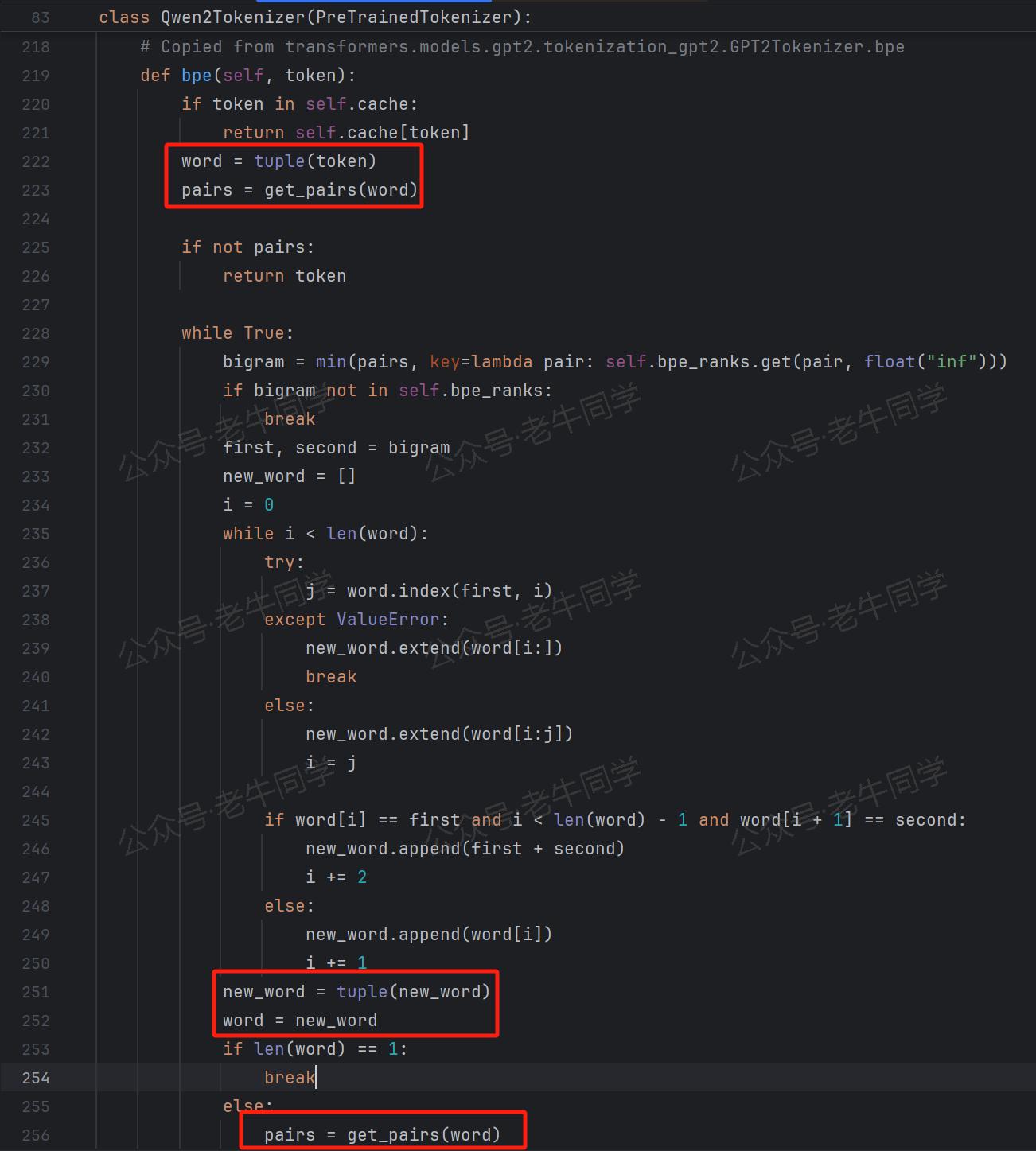Image resolution: width=1036 pixels, height=1151 pixels.
Task: Click 'new_word.extend(word[i:])' line
Action: [x=434, y=648]
